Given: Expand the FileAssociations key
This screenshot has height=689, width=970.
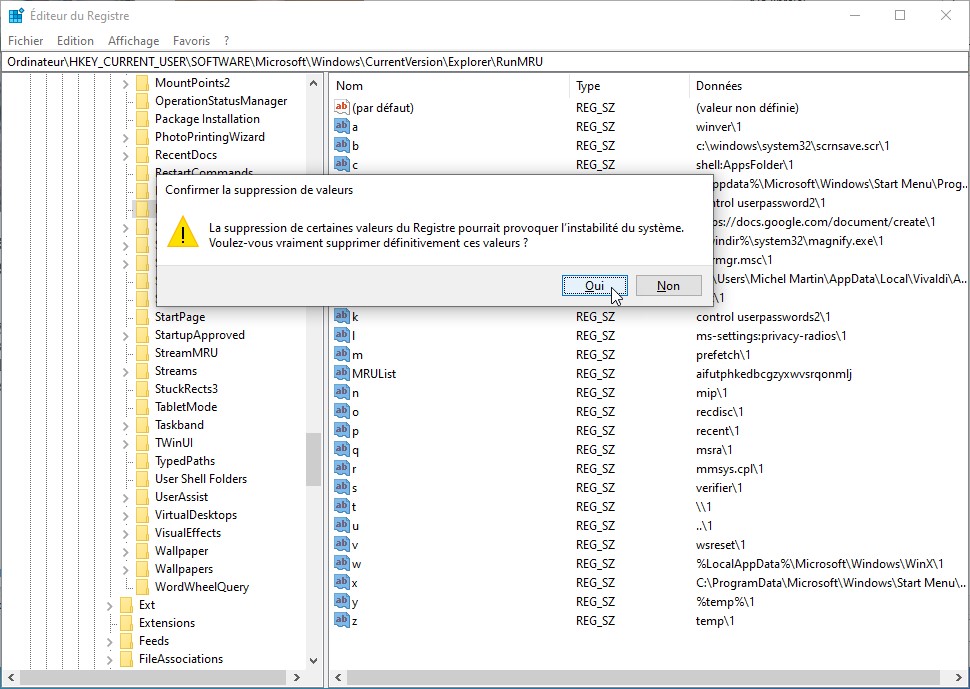Looking at the screenshot, I should coord(110,659).
